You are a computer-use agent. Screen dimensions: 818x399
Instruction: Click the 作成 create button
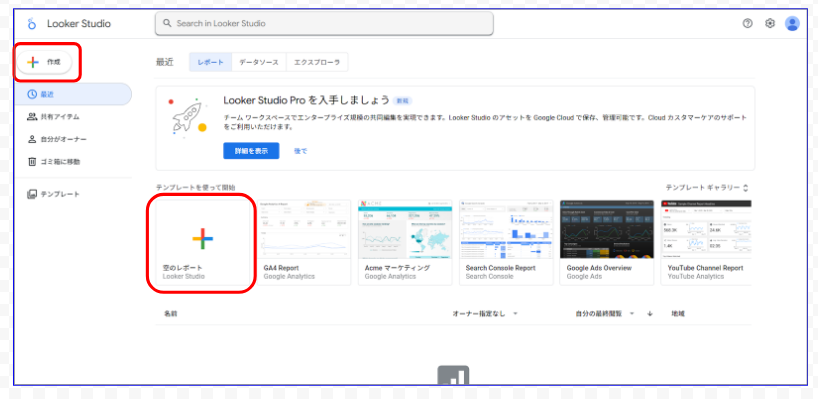click(44, 62)
